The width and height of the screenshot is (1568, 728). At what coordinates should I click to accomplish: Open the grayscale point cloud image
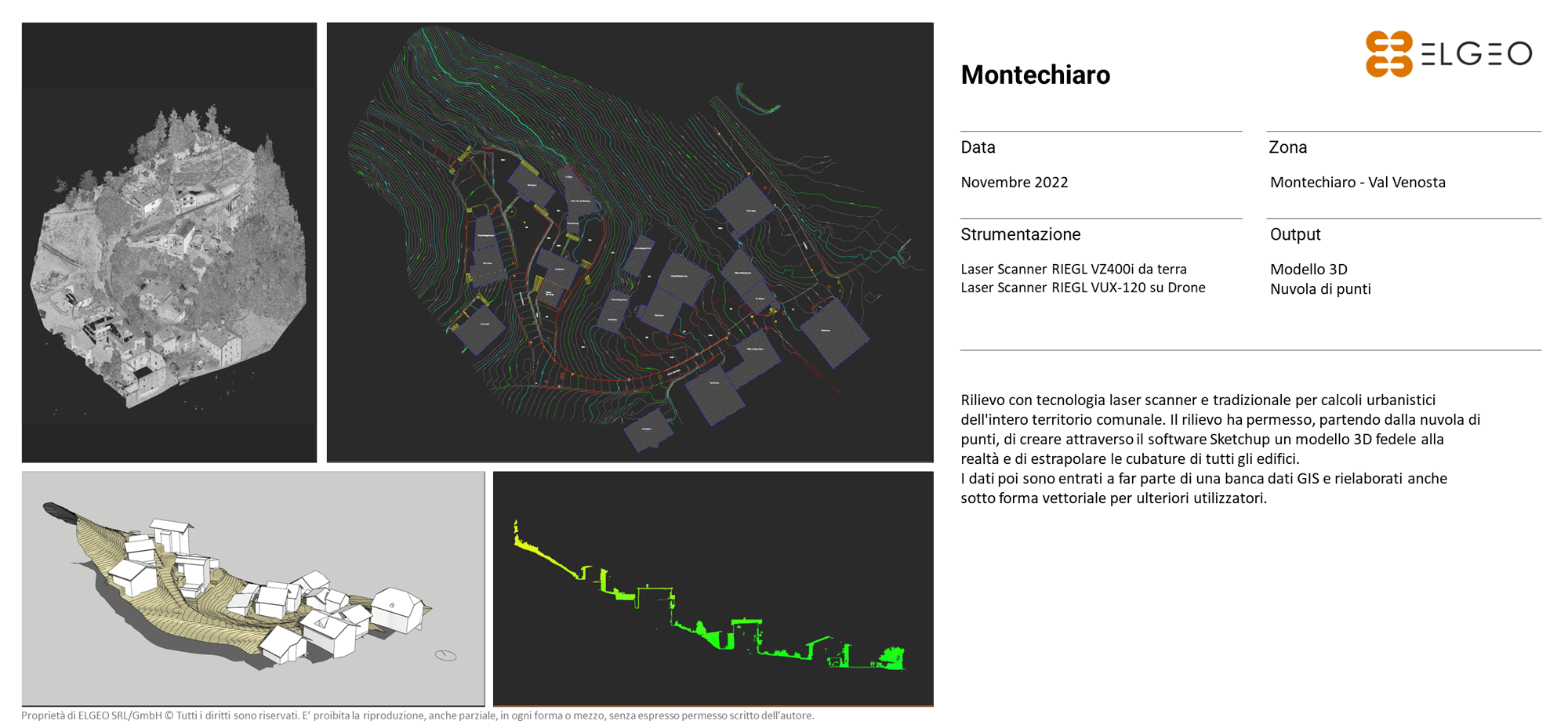click(169, 243)
